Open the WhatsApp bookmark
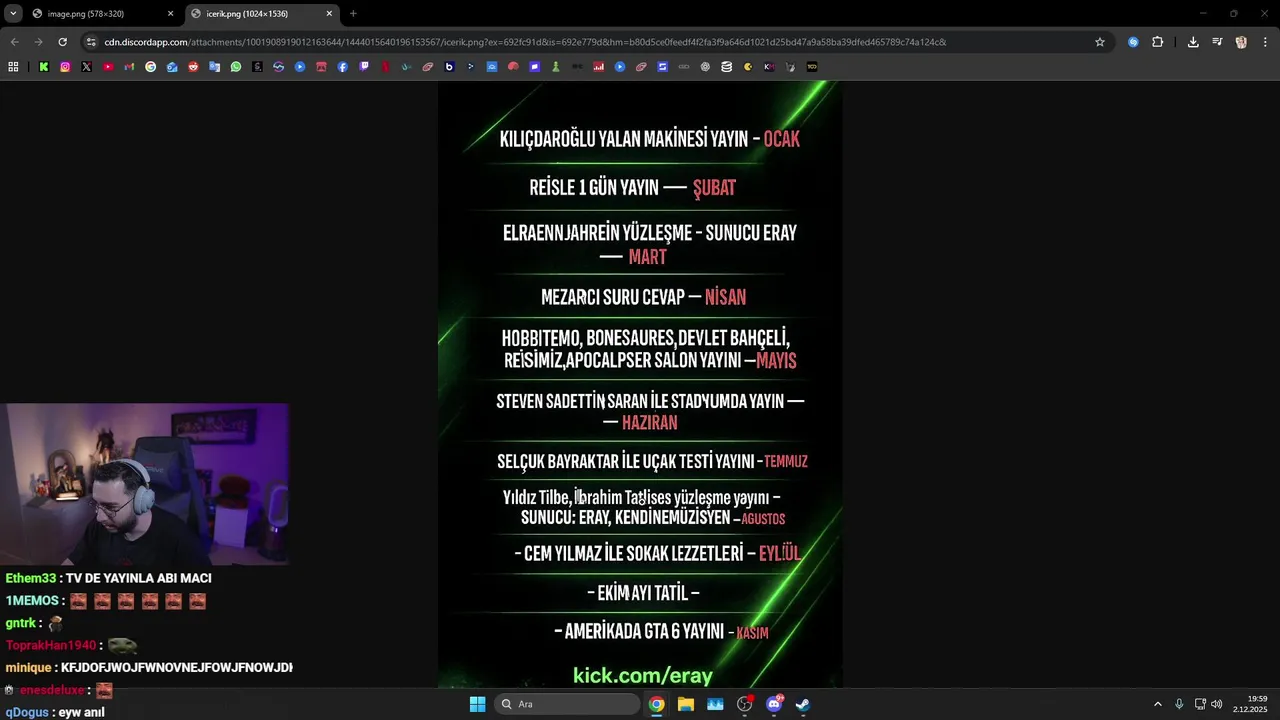This screenshot has width=1280, height=720. 236,67
